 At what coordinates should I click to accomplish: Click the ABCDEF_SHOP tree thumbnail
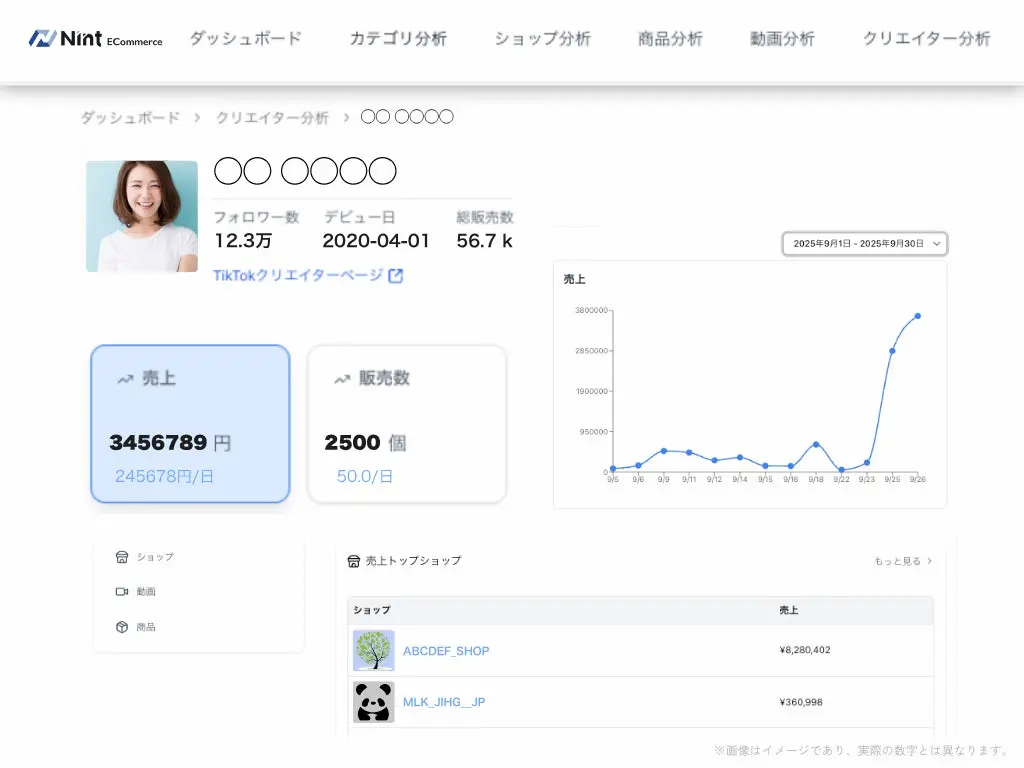[x=374, y=650]
